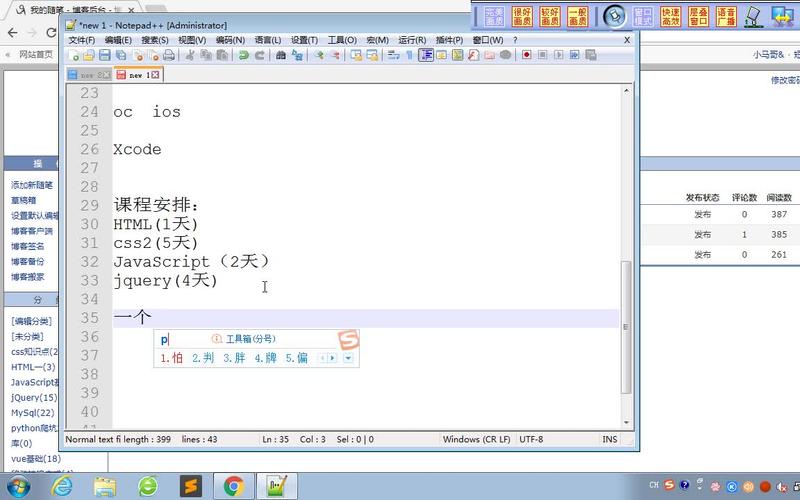Click the Stop Recording macro icon

542,55
